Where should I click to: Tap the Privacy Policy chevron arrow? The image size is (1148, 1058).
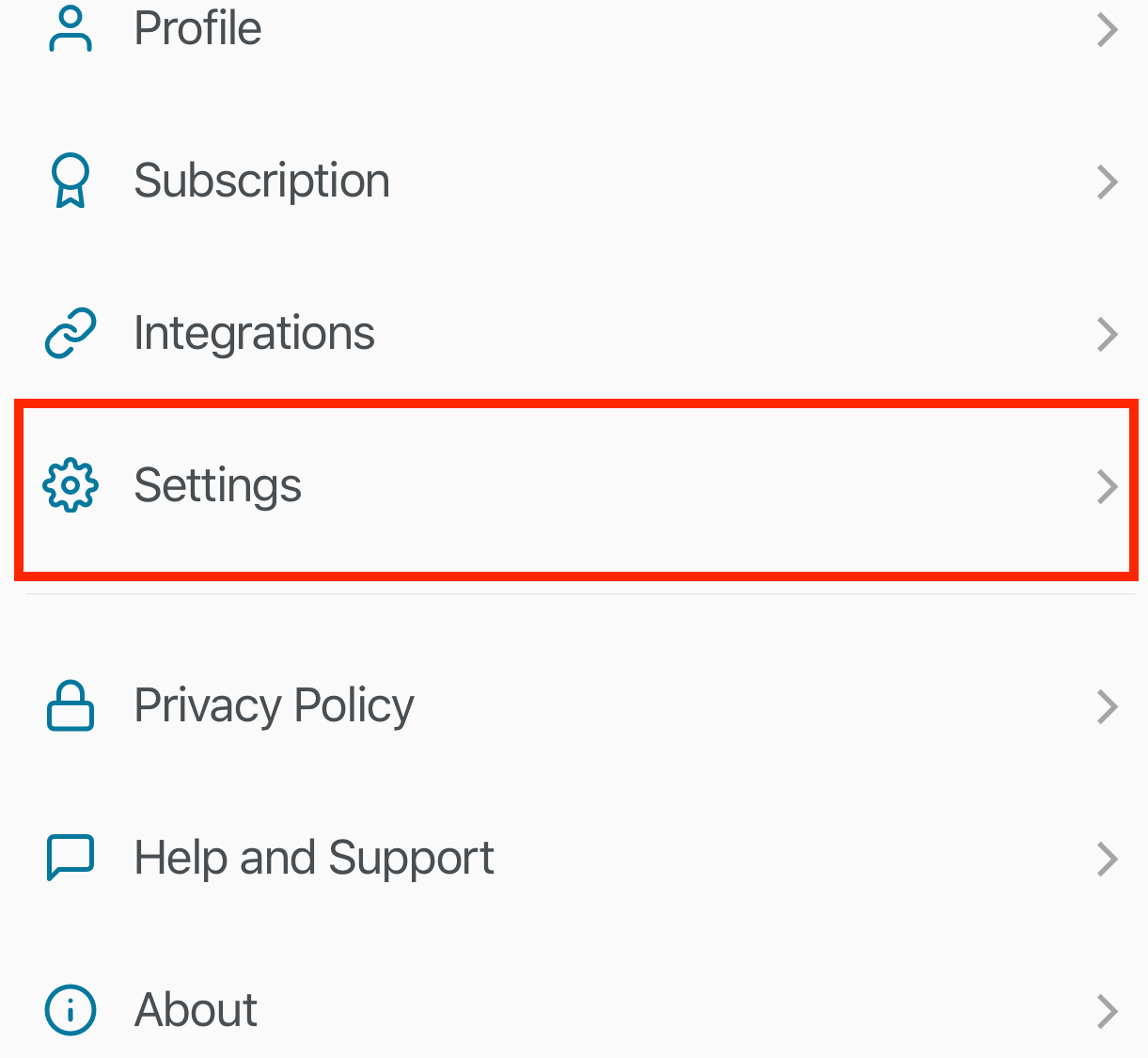1108,706
